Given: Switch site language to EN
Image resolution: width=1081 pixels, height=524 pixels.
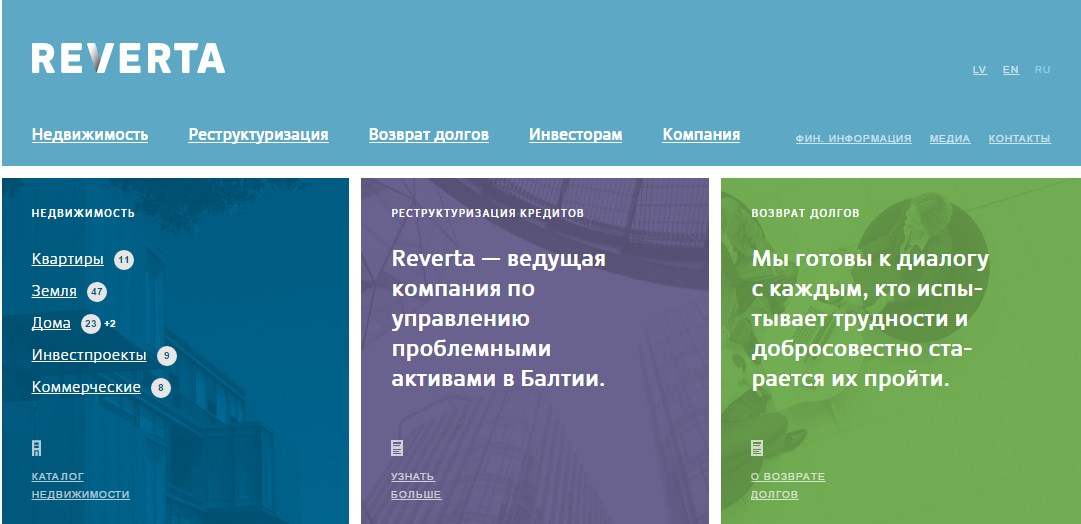Looking at the screenshot, I should tap(1011, 70).
